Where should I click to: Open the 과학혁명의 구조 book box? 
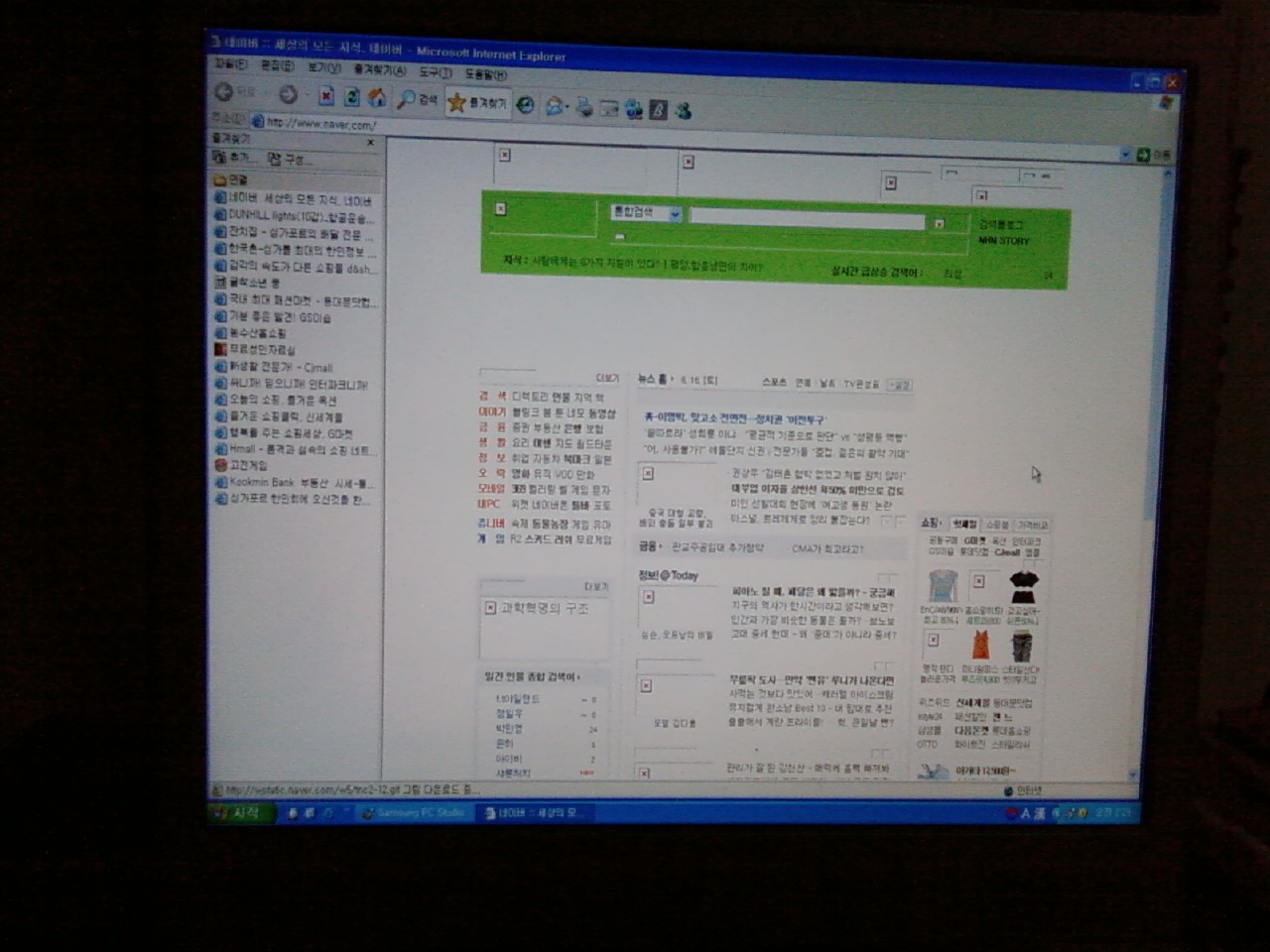click(x=545, y=629)
